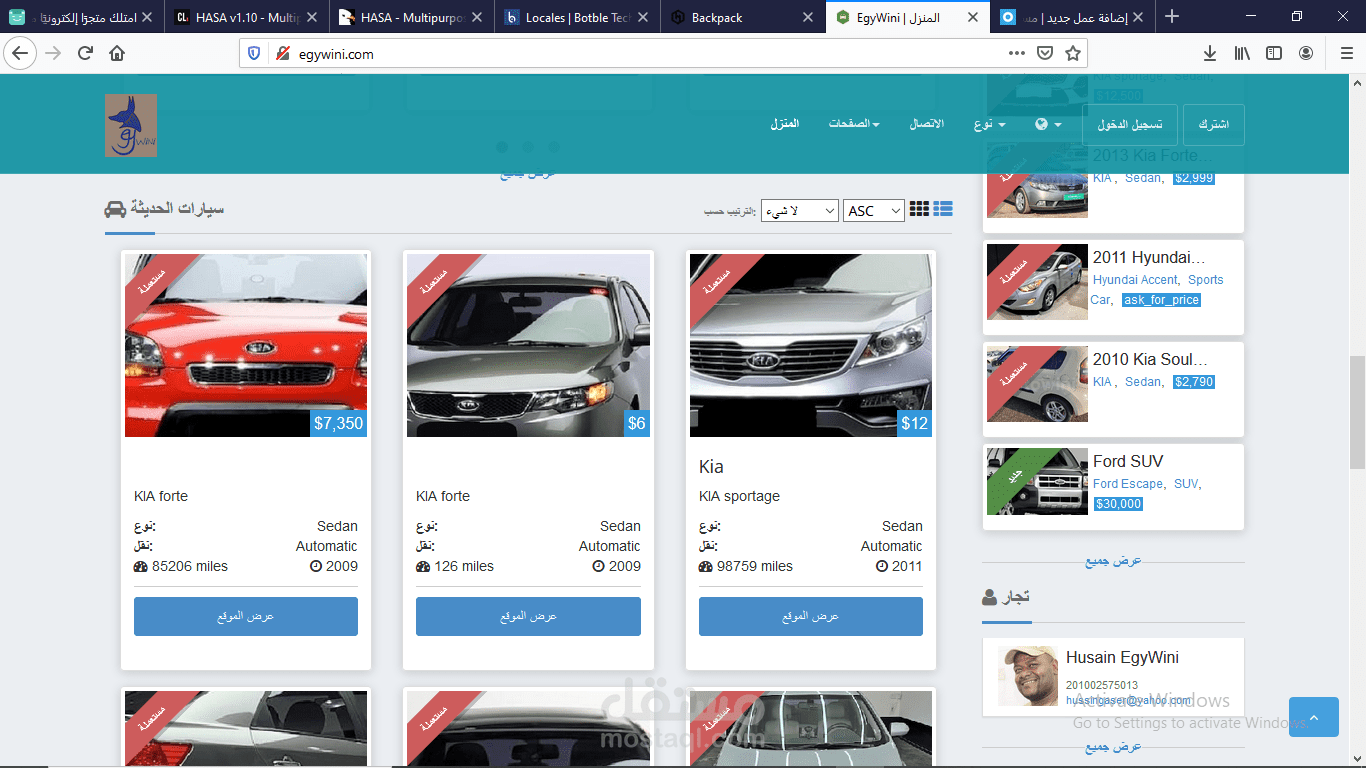Toggle the browser sidebar icon
This screenshot has height=768, width=1366.
1274,53
